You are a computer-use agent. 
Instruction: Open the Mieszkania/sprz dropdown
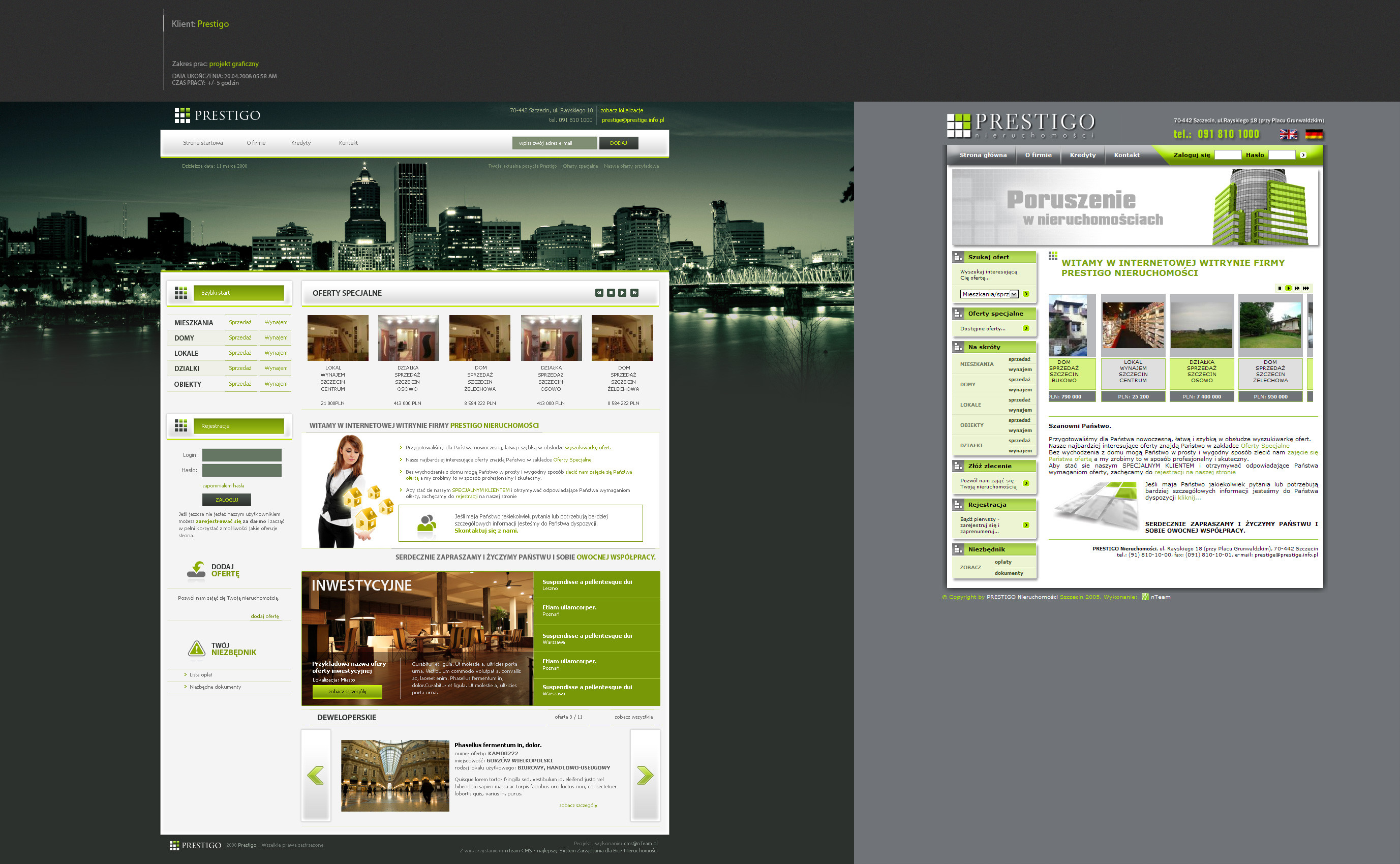[989, 294]
